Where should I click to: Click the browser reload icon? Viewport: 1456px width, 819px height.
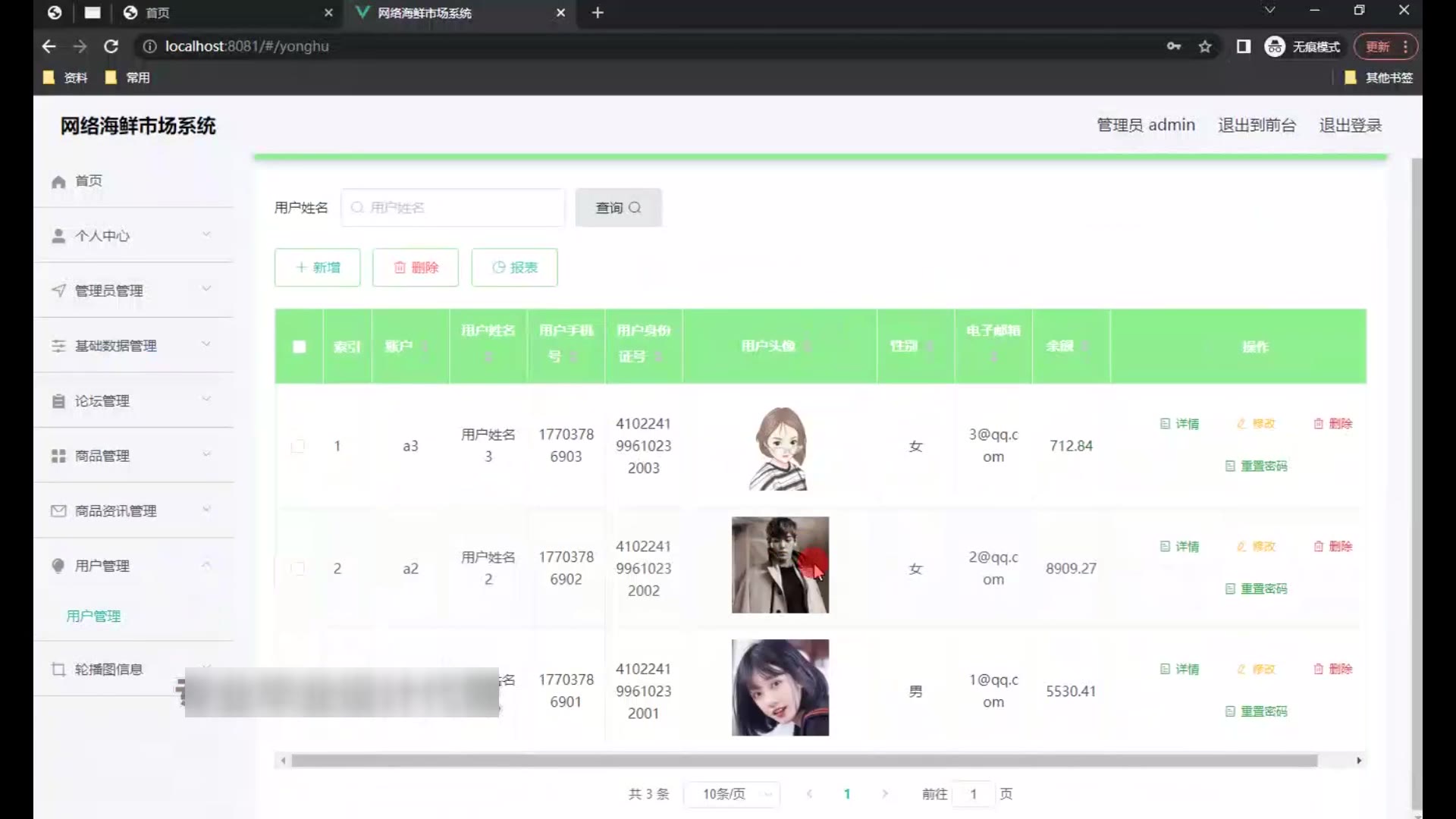tap(111, 46)
